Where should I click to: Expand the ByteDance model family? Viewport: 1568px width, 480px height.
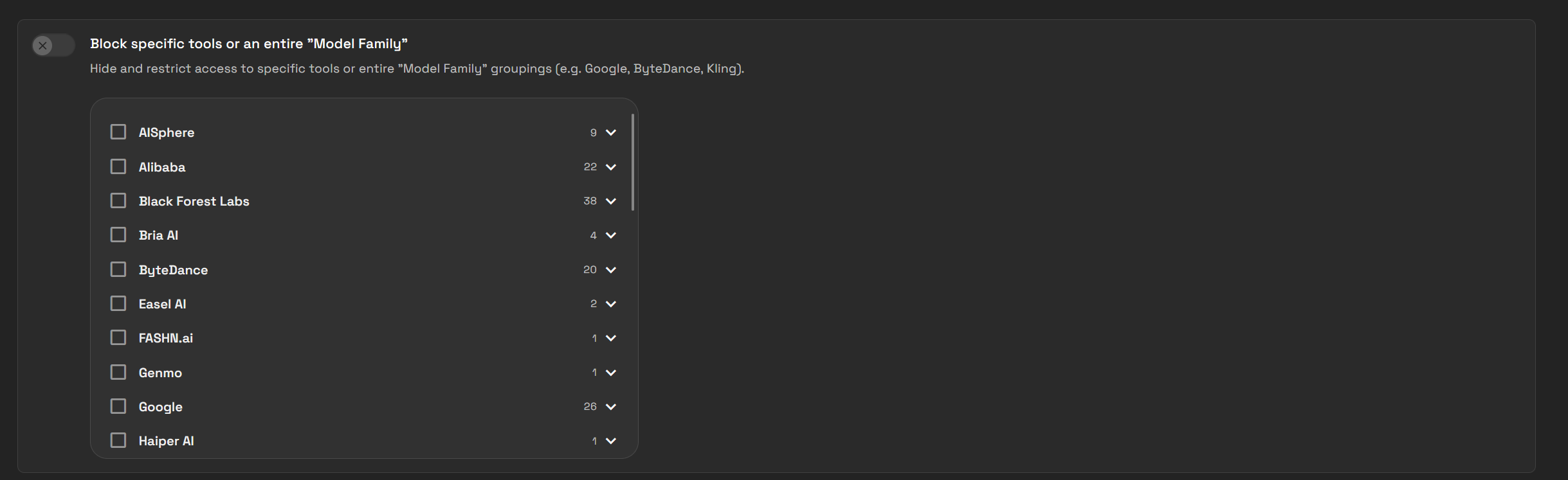[610, 269]
